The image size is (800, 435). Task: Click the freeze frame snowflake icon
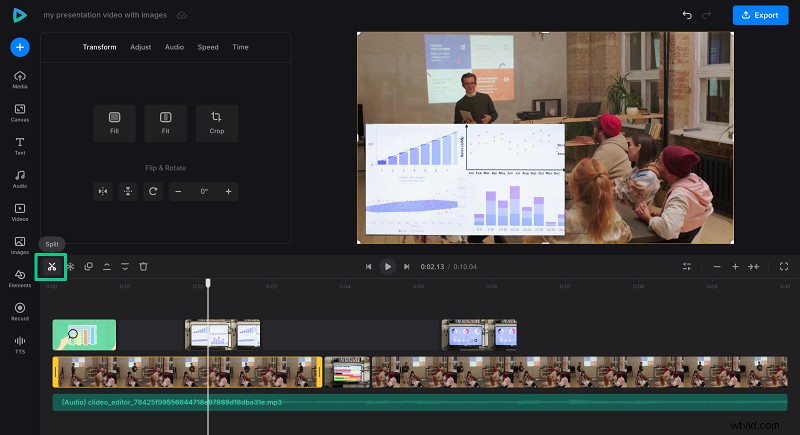click(x=70, y=266)
